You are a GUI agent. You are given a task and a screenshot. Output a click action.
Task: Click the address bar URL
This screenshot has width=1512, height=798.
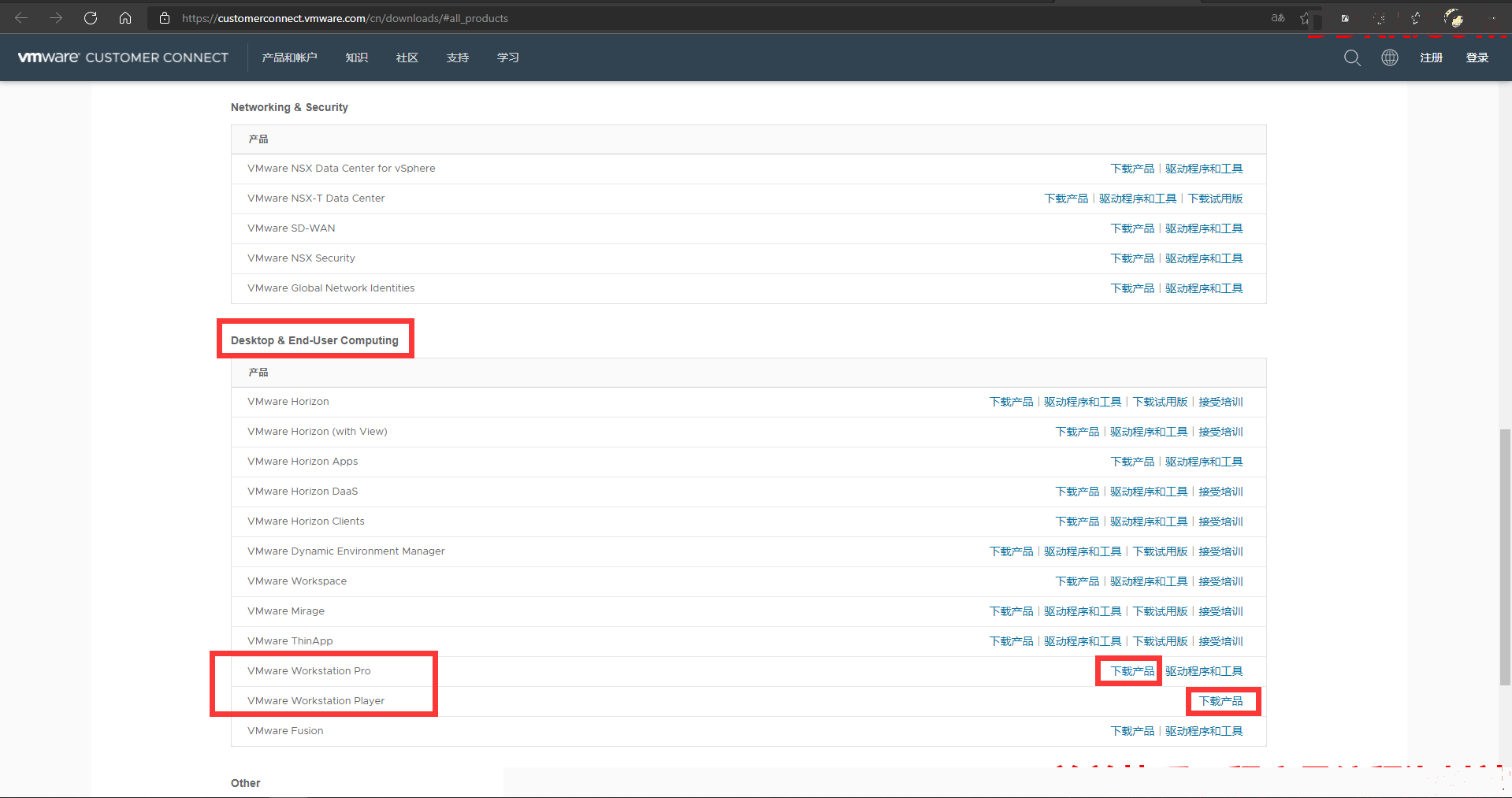pyautogui.click(x=345, y=18)
